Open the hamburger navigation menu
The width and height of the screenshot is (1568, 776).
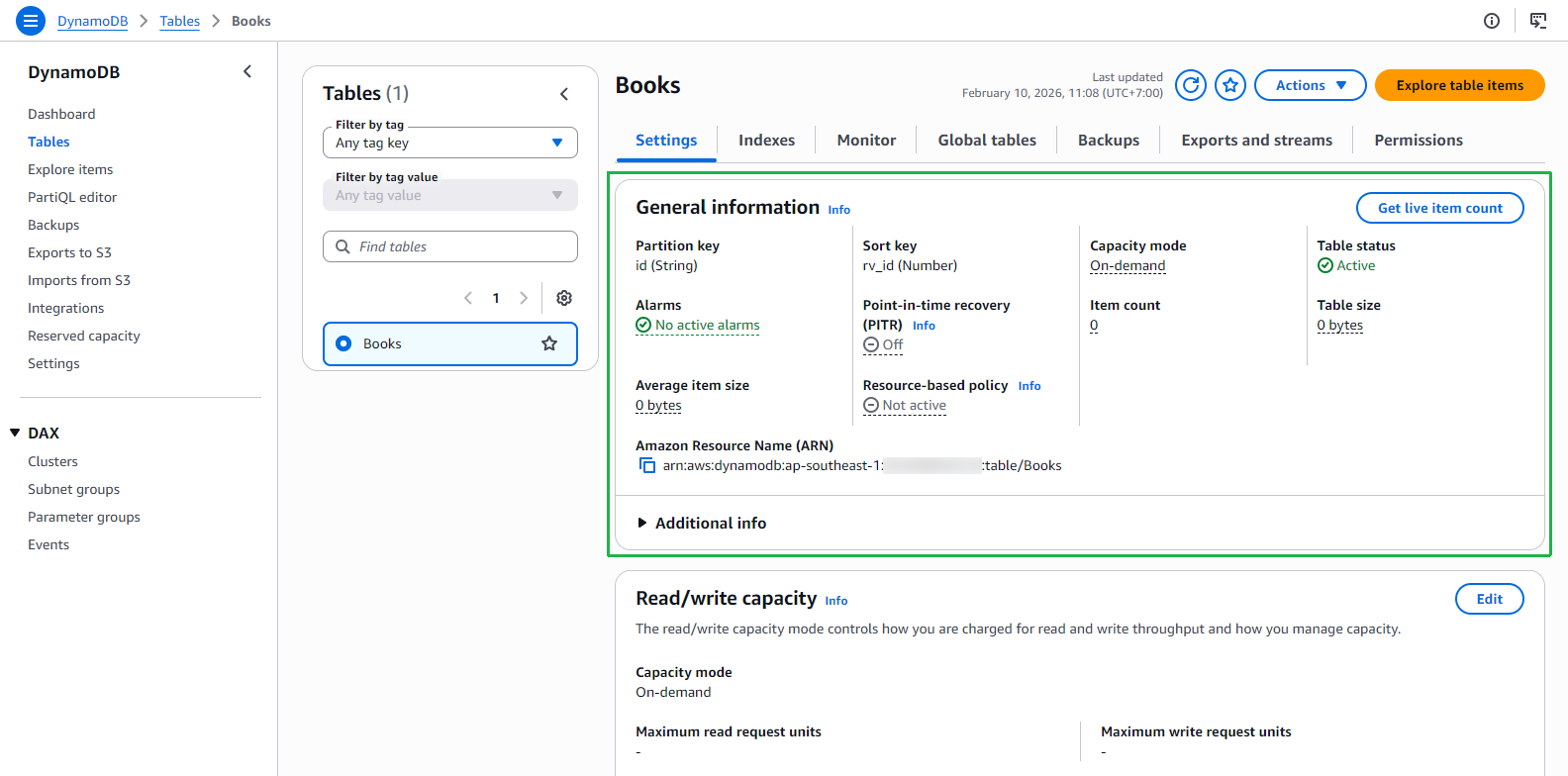[31, 21]
